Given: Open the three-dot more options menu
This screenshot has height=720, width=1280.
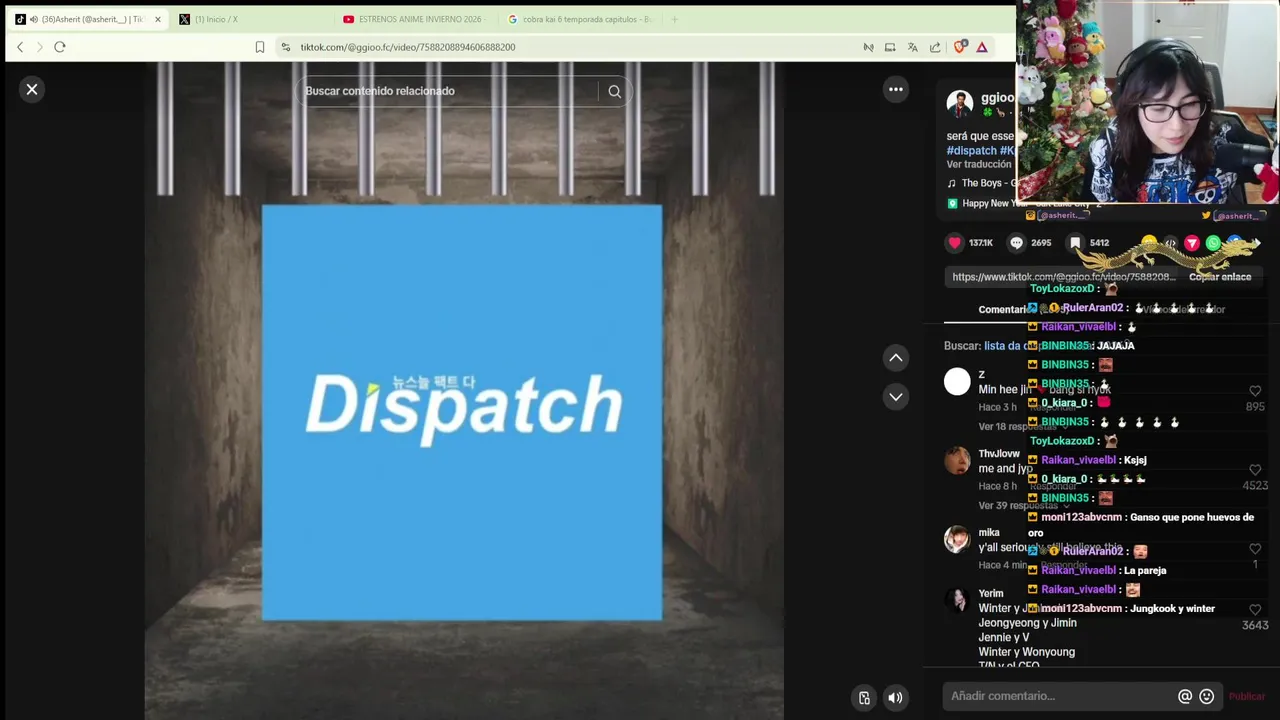Looking at the screenshot, I should coord(896,90).
